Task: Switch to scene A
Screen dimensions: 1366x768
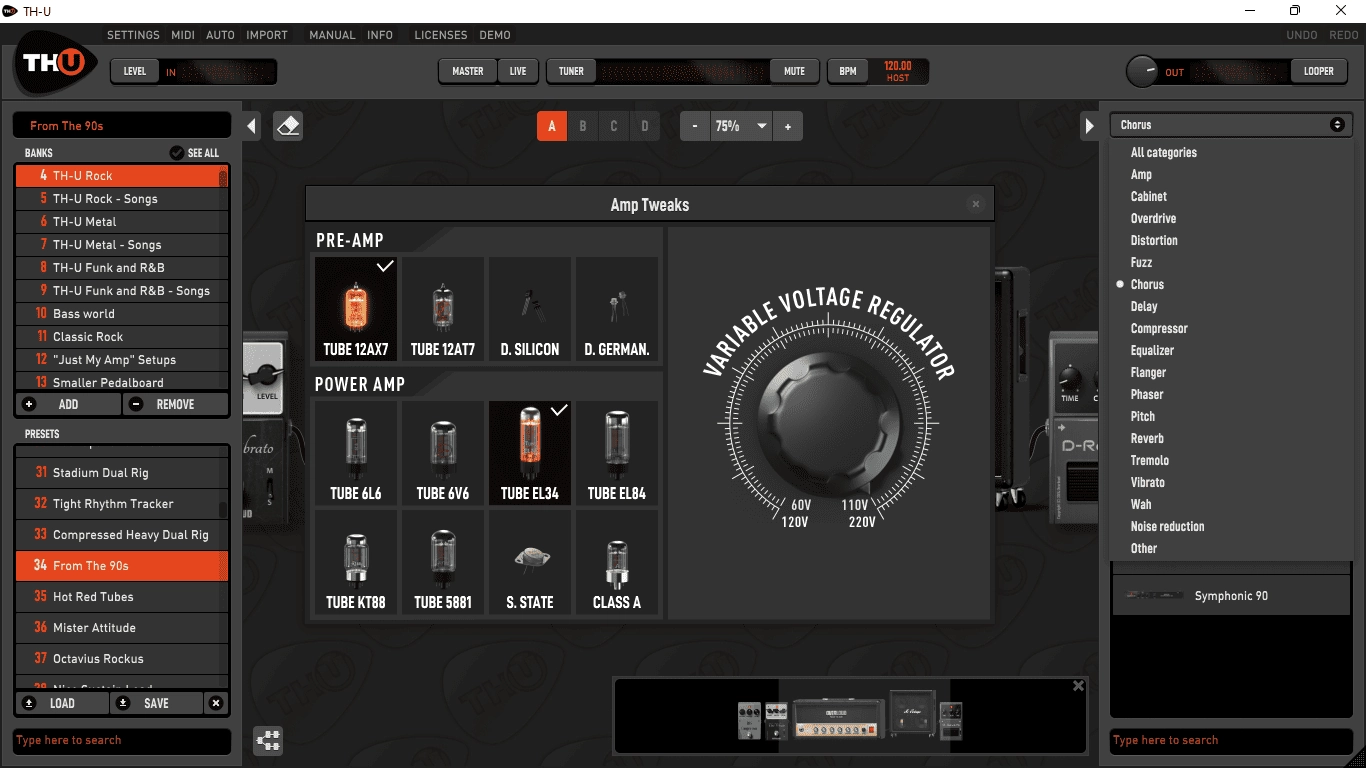Action: click(x=552, y=126)
